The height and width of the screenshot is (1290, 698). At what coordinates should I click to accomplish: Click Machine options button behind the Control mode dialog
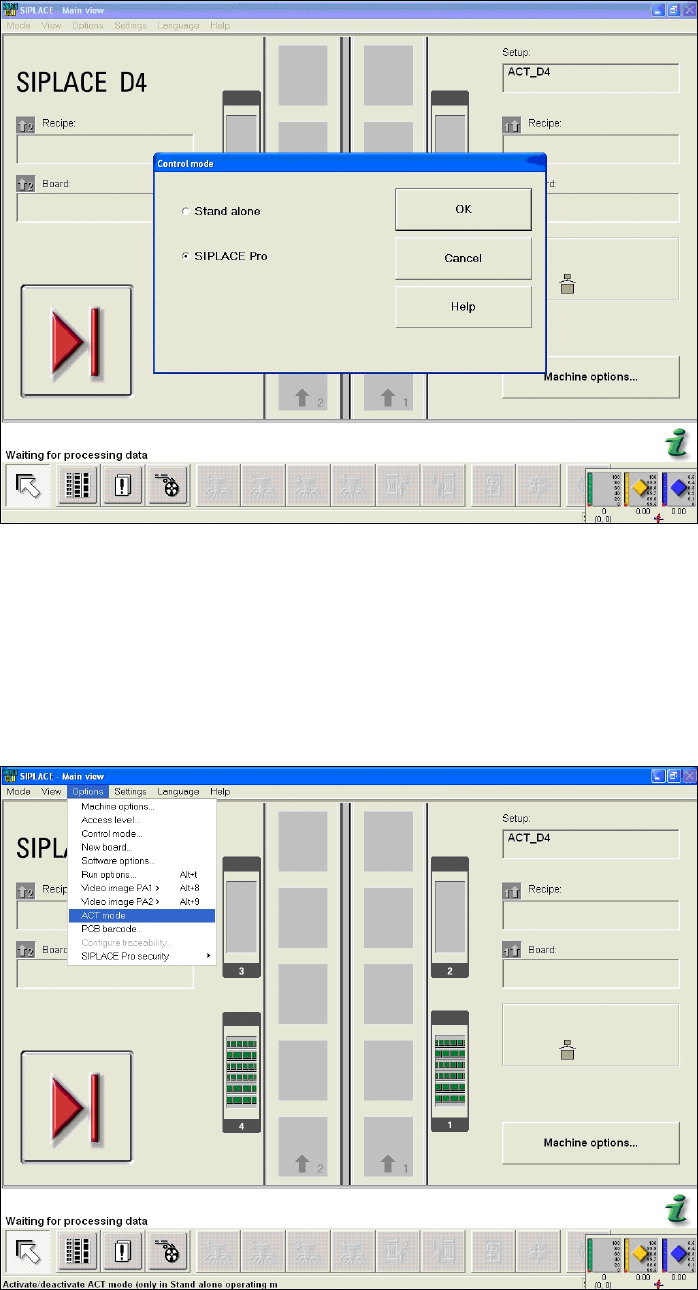tap(590, 377)
